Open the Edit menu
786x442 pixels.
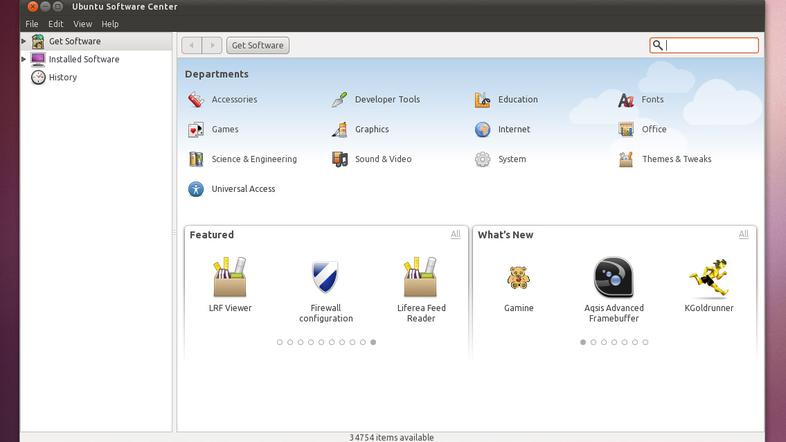coord(56,24)
